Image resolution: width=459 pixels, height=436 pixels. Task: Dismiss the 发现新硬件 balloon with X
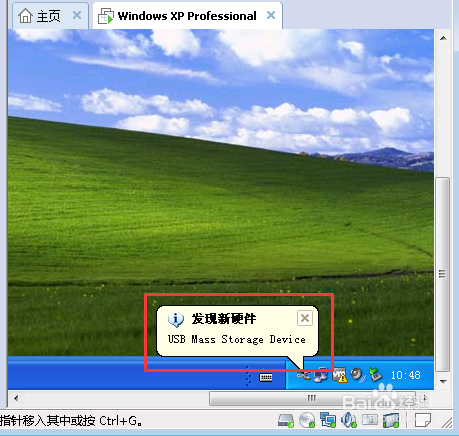pyautogui.click(x=305, y=318)
